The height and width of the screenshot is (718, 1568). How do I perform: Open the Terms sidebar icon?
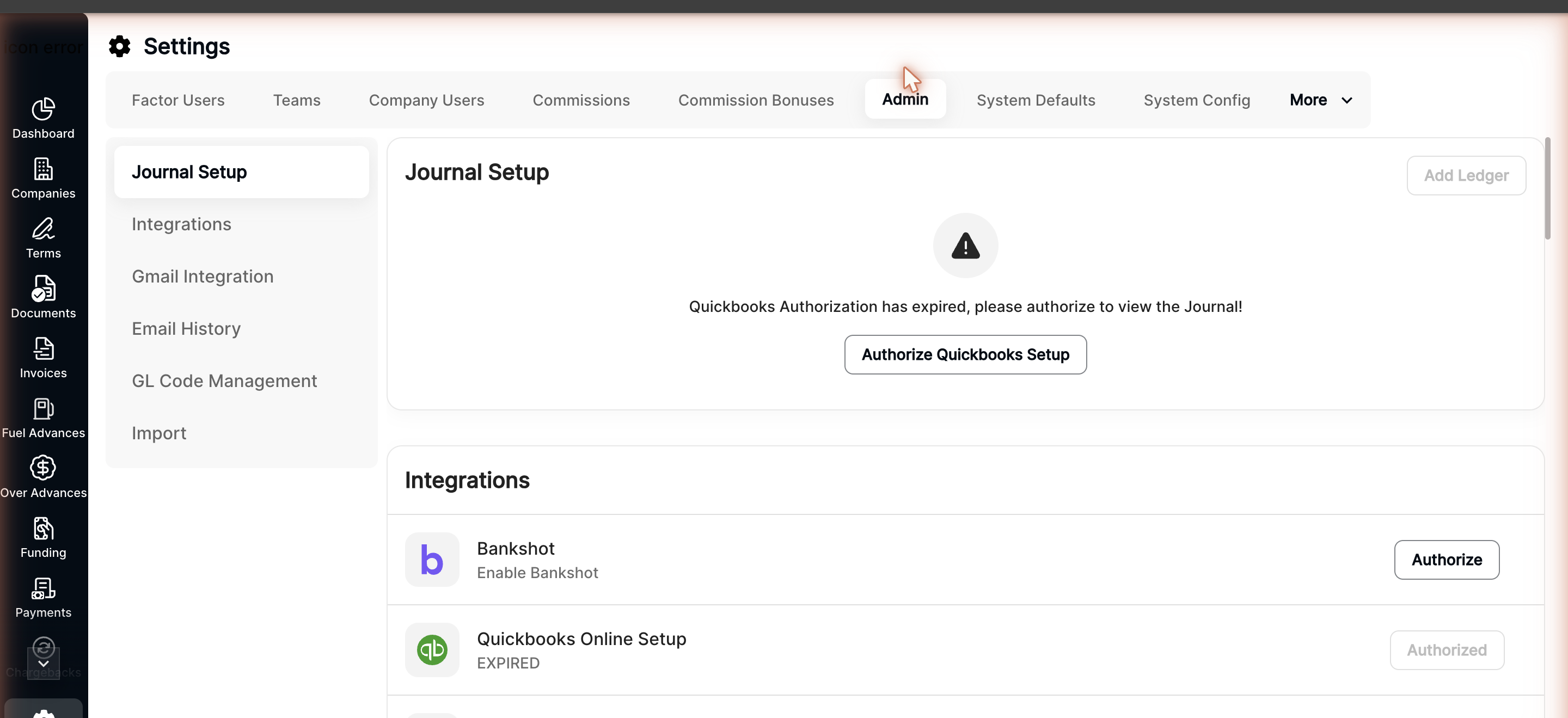click(x=43, y=238)
